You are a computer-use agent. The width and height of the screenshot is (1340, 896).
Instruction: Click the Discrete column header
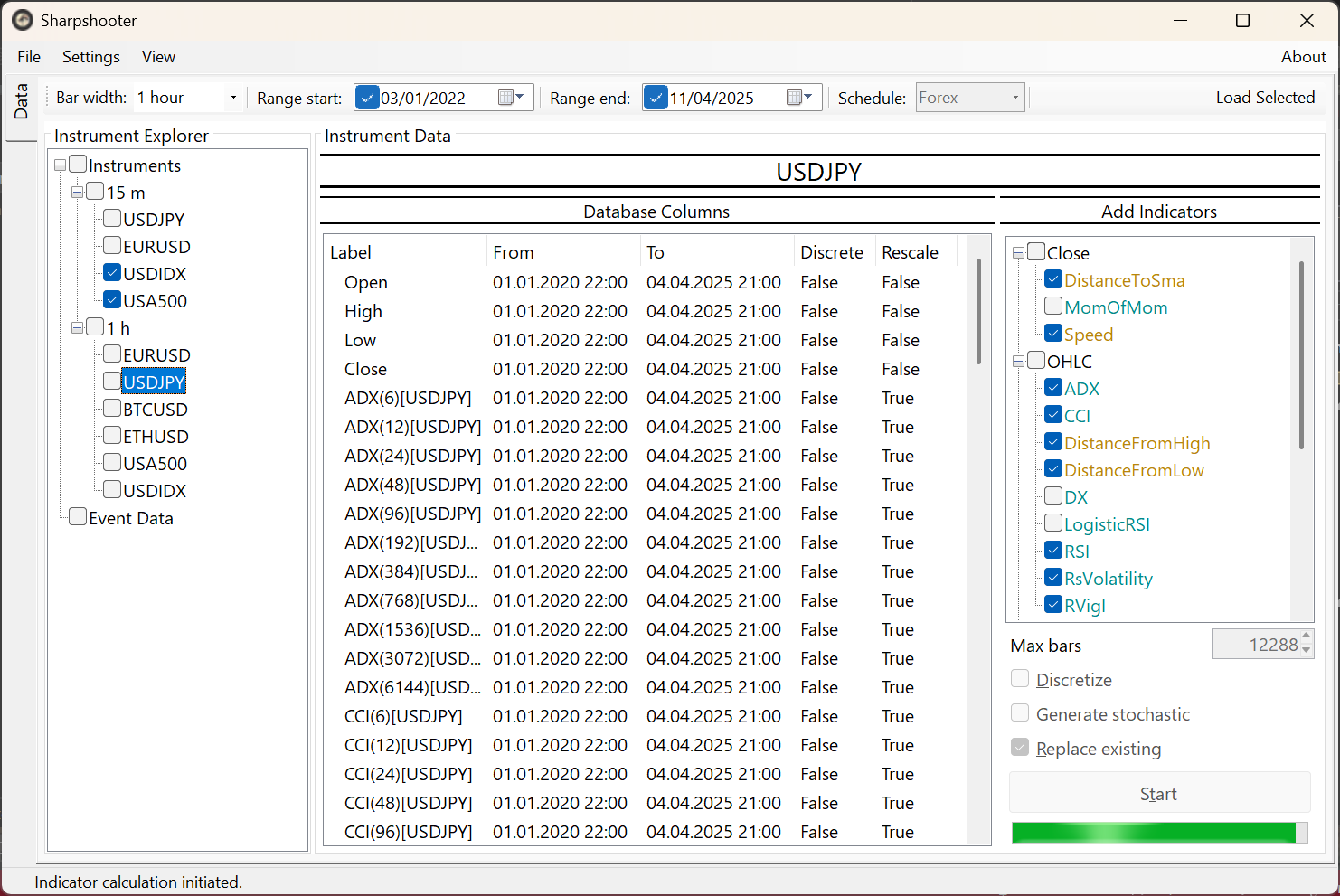(835, 252)
